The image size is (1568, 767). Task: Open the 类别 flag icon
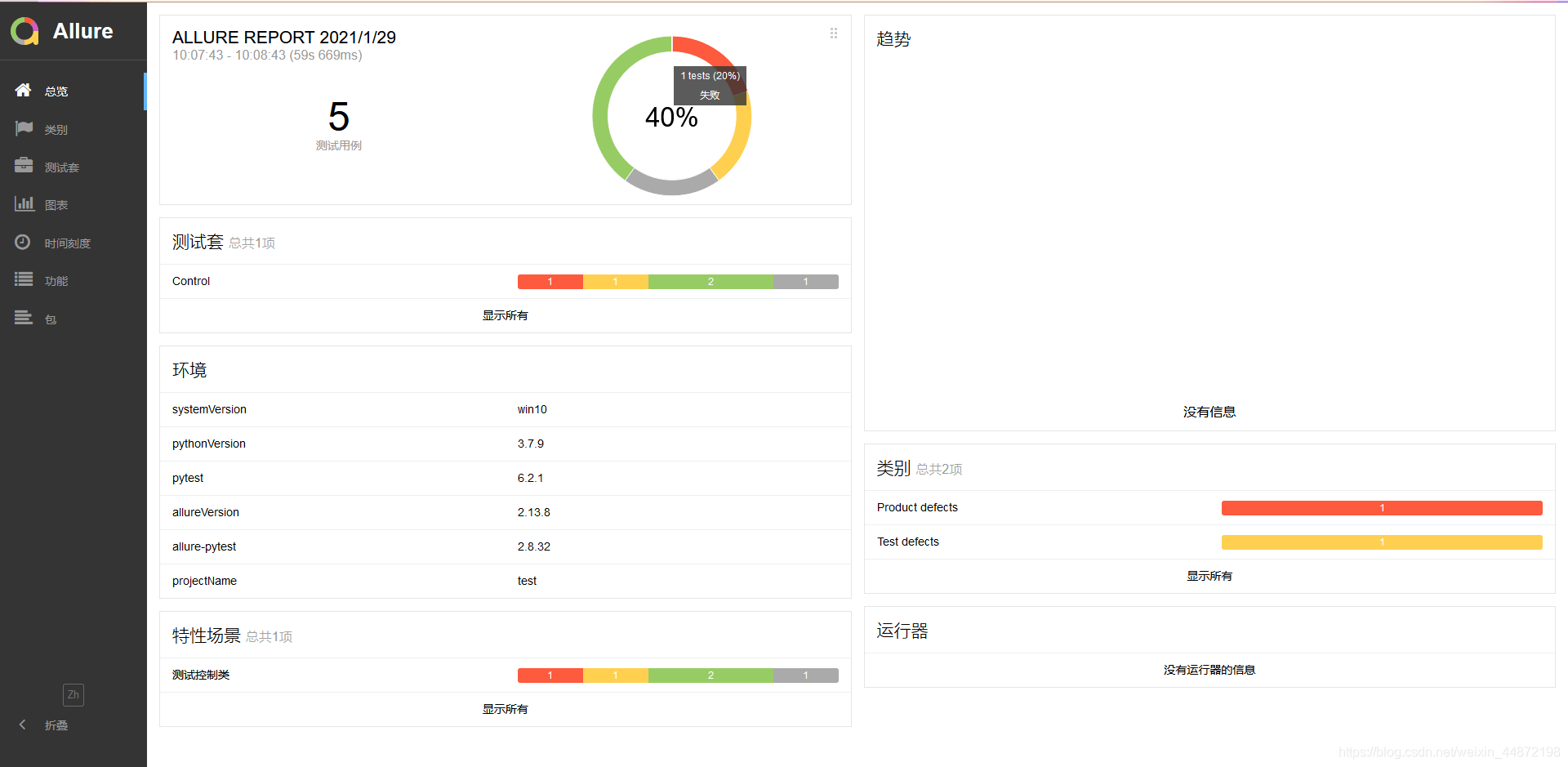pos(24,128)
